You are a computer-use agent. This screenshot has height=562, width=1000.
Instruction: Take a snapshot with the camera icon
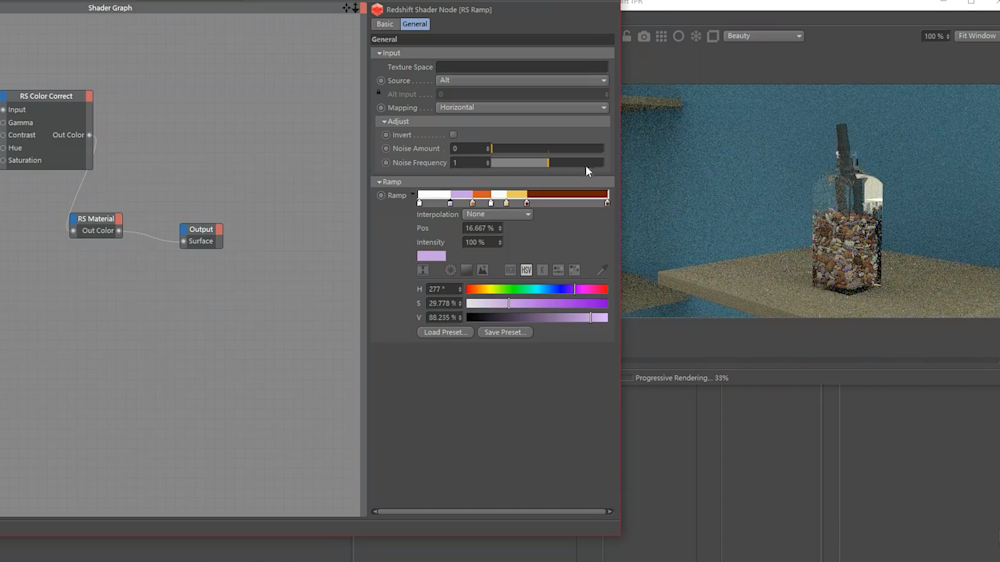tap(644, 36)
